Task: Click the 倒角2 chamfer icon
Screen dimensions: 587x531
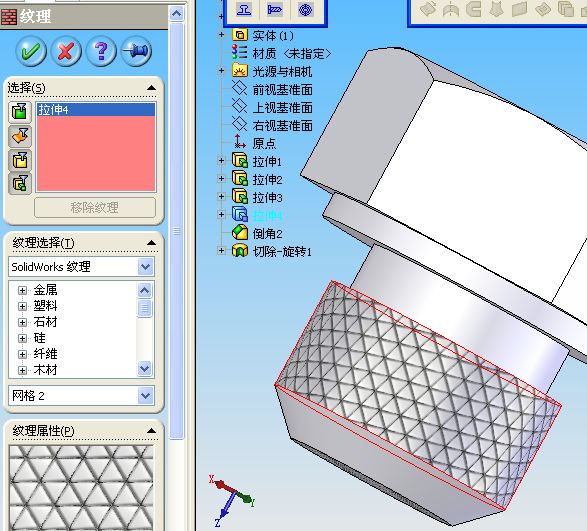Action: [x=240, y=233]
